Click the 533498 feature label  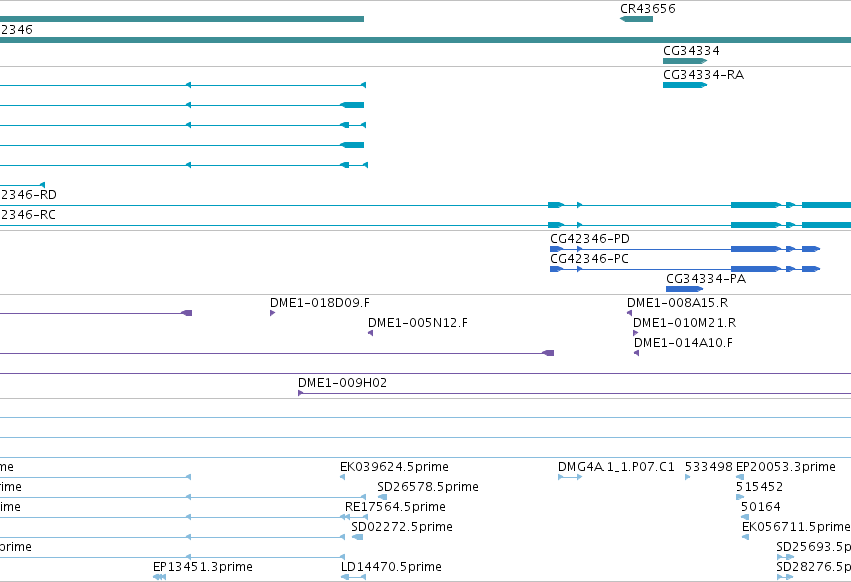click(708, 467)
